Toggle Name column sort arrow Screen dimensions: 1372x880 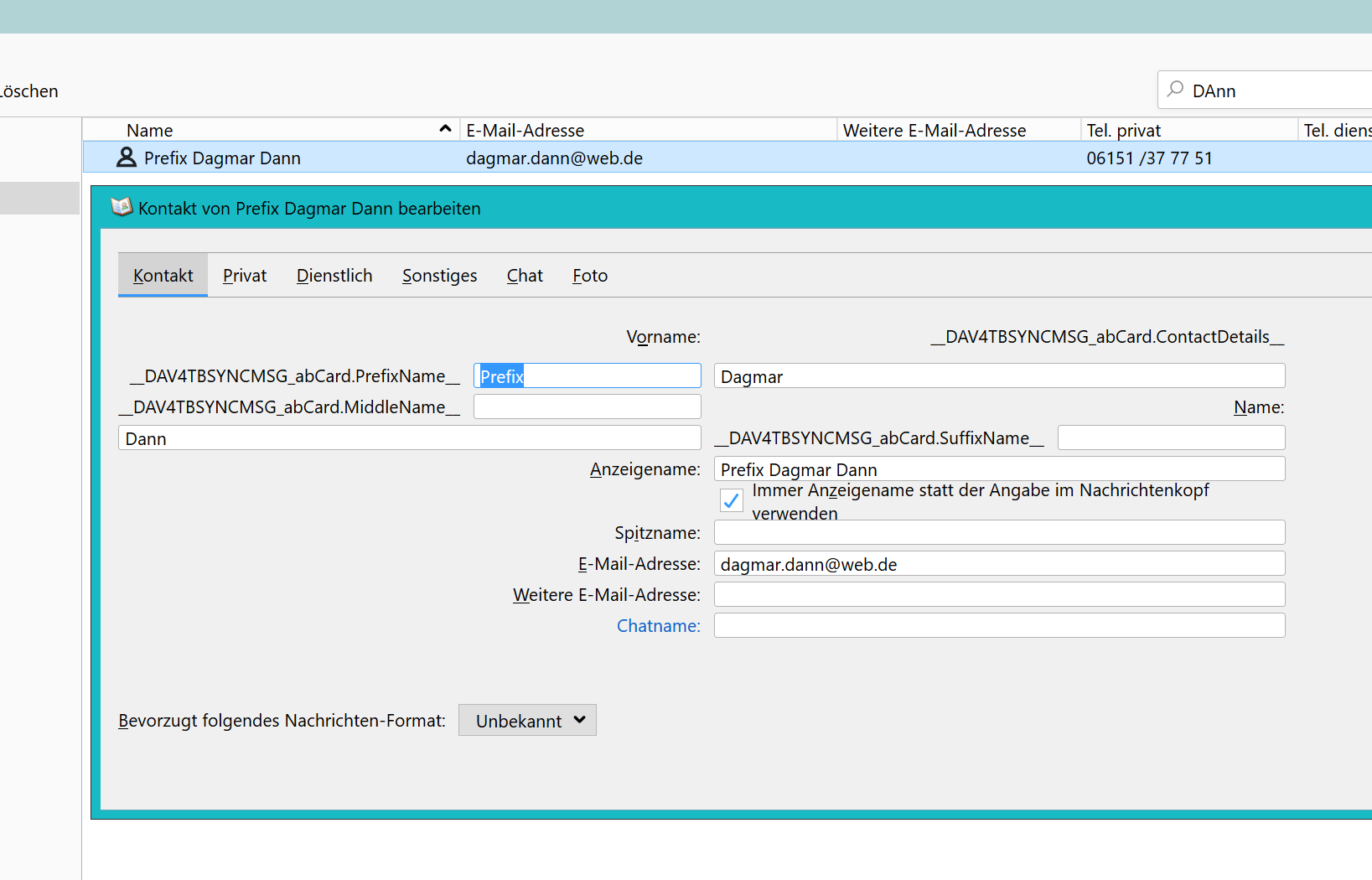[445, 129]
